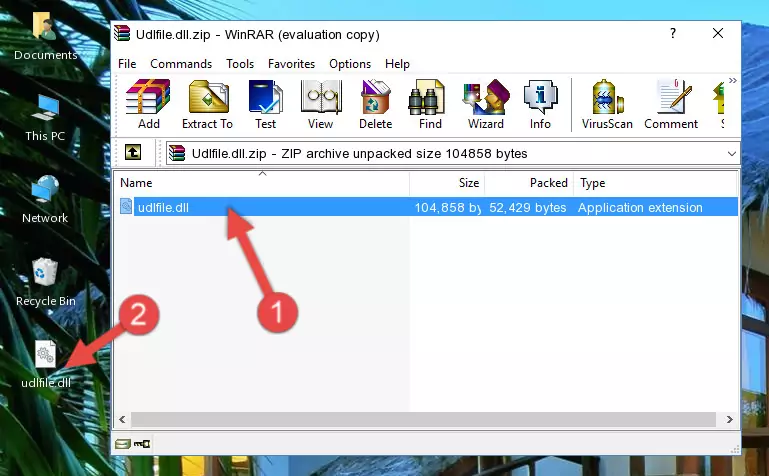
Task: Click the question mark help button
Action: pos(673,33)
